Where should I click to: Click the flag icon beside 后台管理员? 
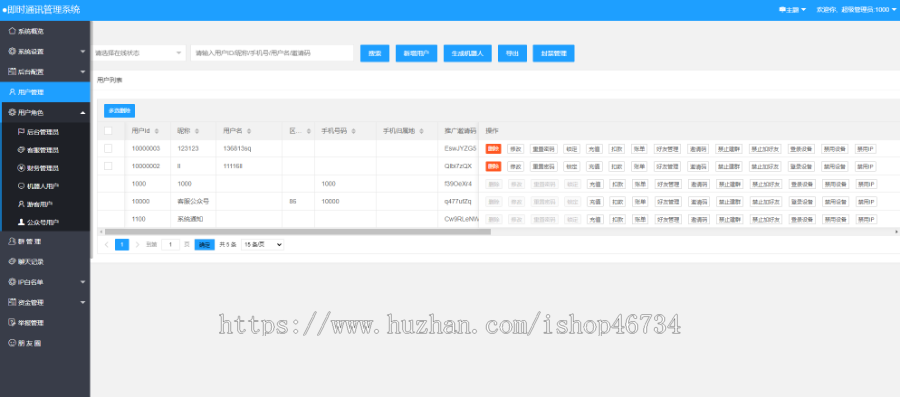pos(21,132)
